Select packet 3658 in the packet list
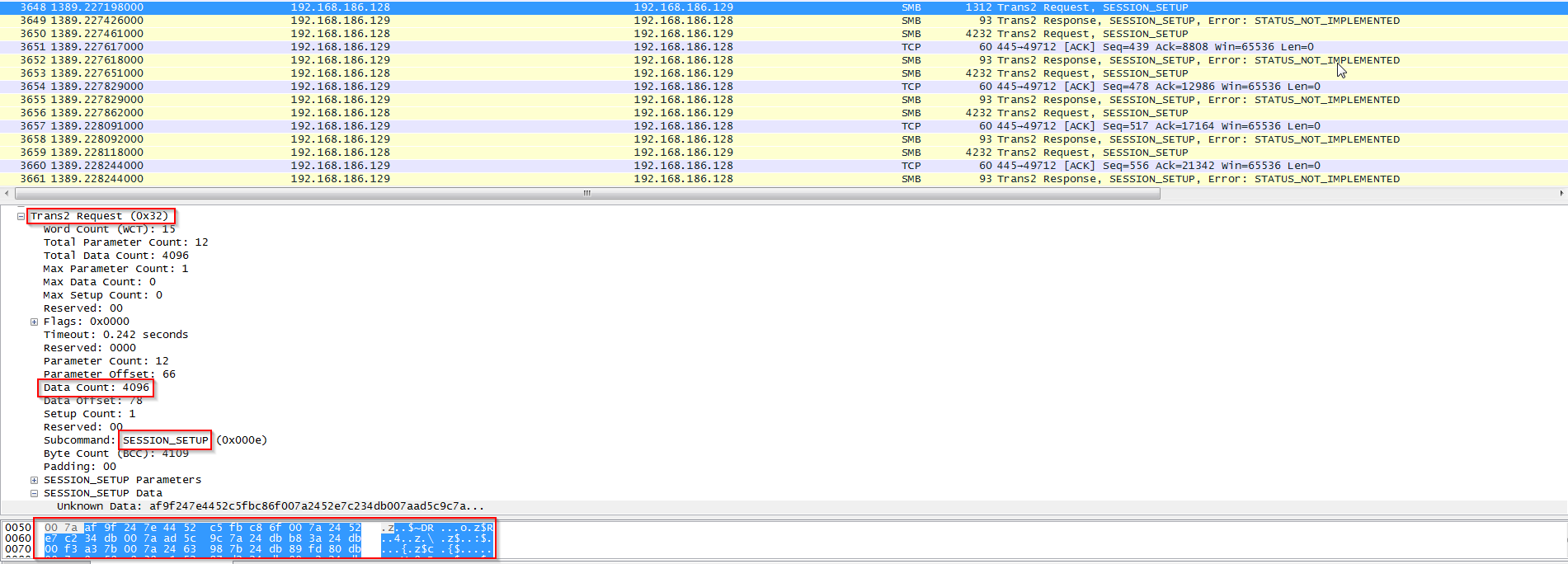The image size is (1568, 564). (x=784, y=139)
